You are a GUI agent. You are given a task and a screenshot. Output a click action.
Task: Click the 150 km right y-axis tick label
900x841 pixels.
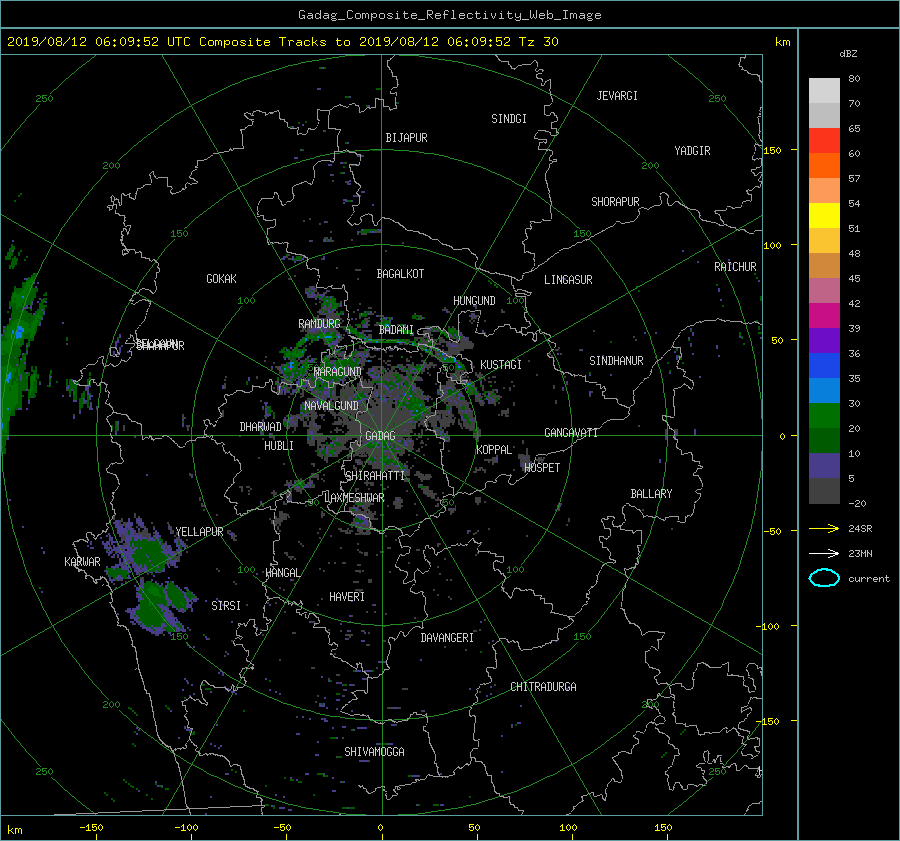(772, 150)
